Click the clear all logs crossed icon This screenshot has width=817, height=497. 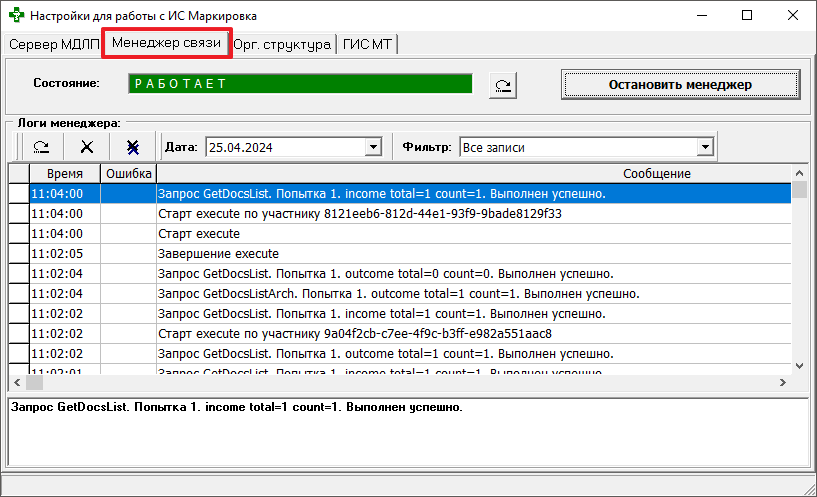(132, 147)
